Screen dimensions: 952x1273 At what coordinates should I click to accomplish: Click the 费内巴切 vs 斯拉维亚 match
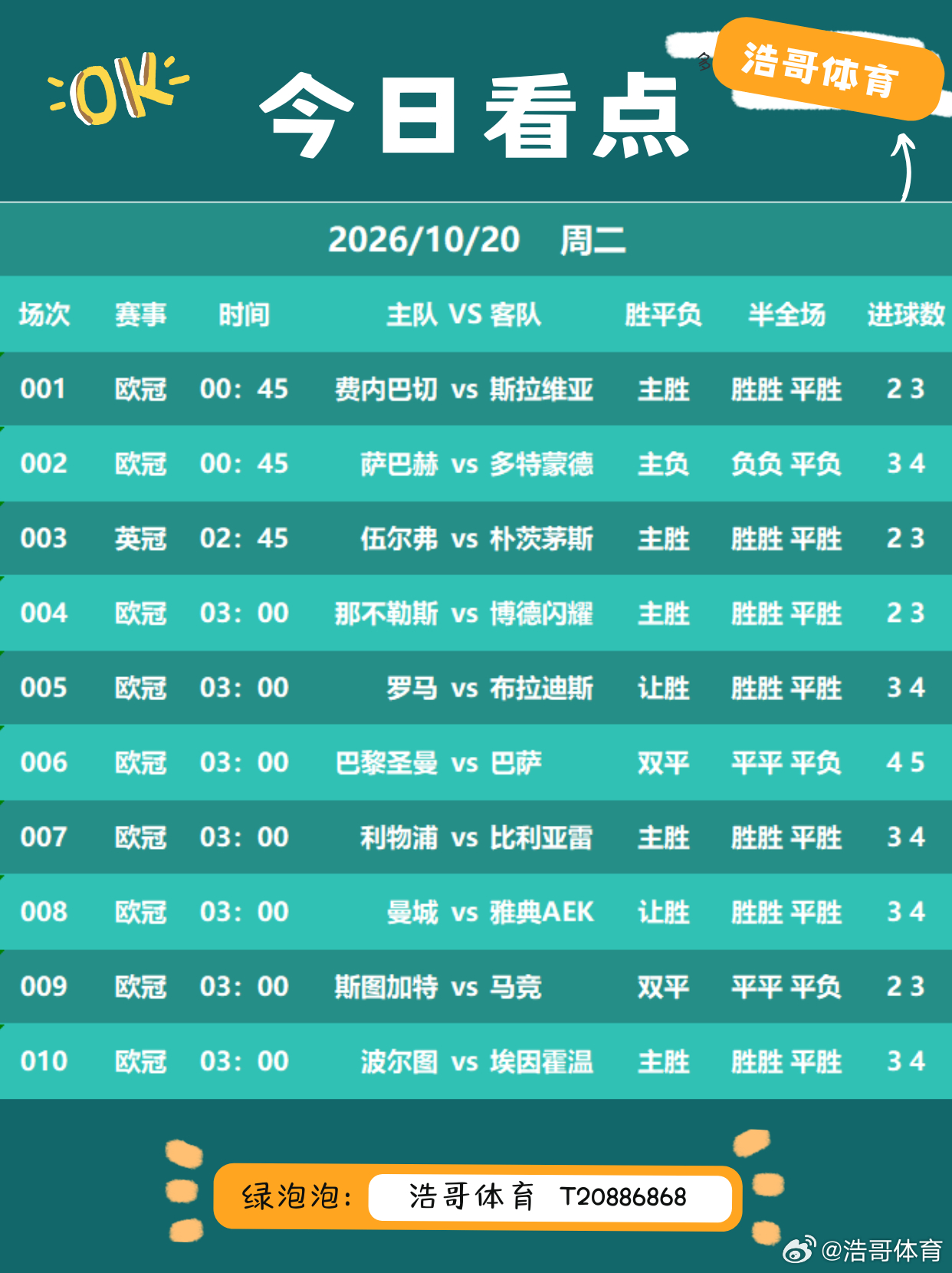click(464, 389)
